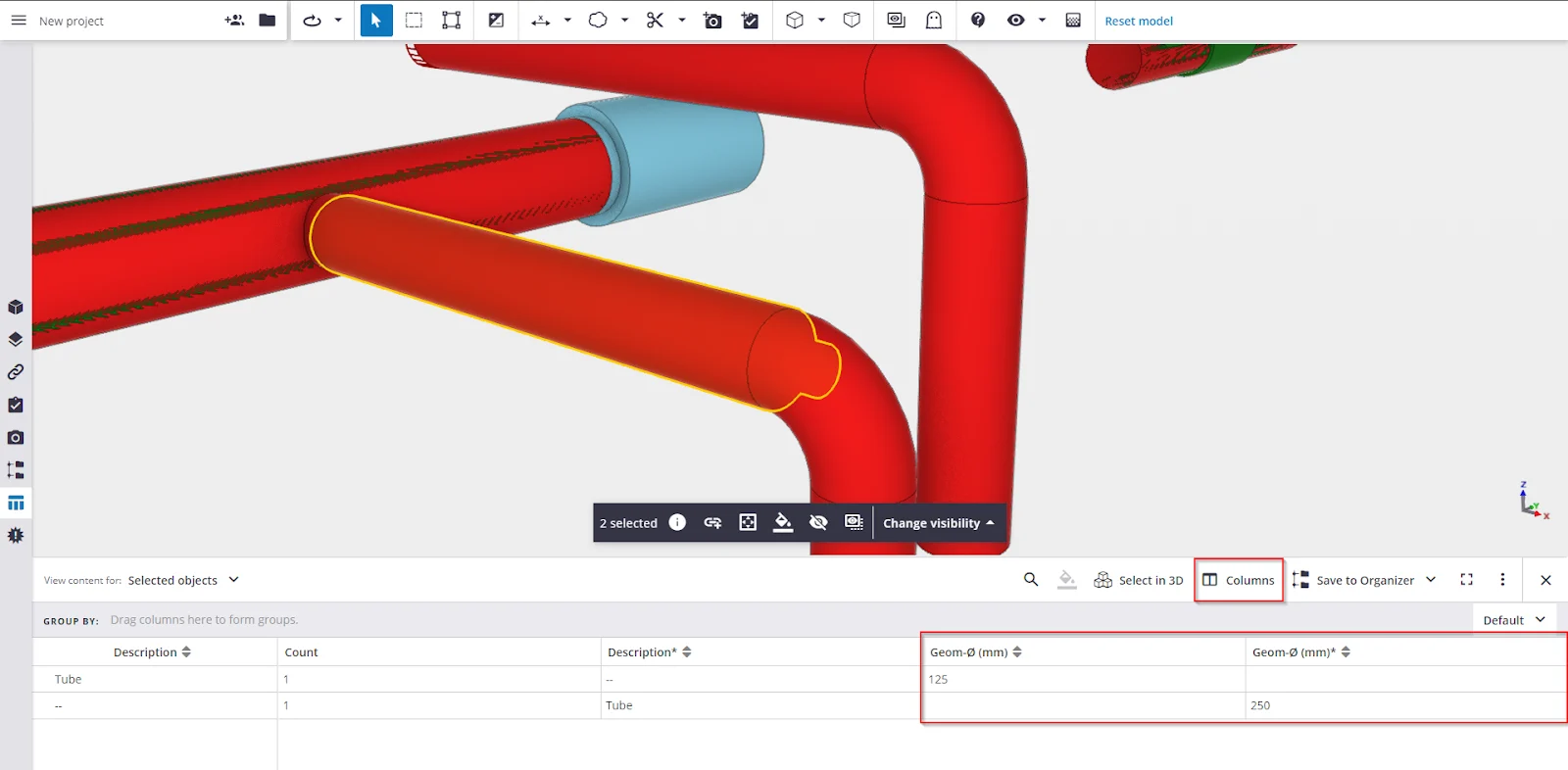Fit the selected objects to view

[x=748, y=523]
